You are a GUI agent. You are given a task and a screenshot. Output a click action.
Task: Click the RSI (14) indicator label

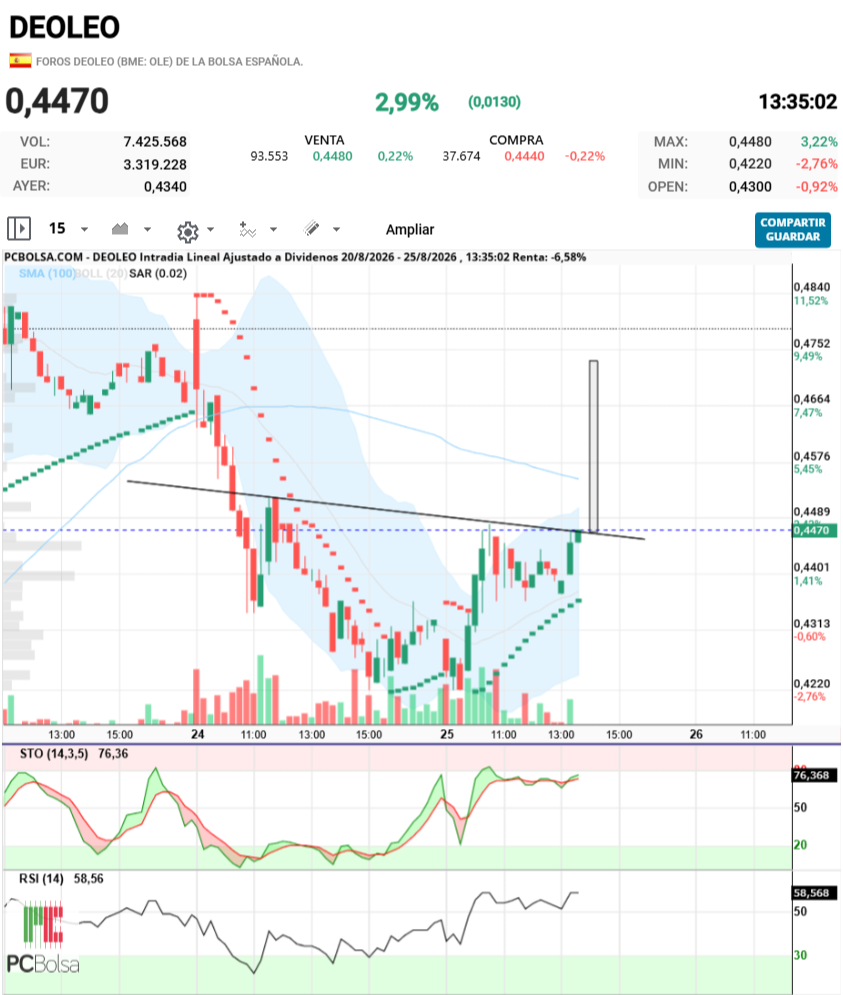pyautogui.click(x=41, y=879)
